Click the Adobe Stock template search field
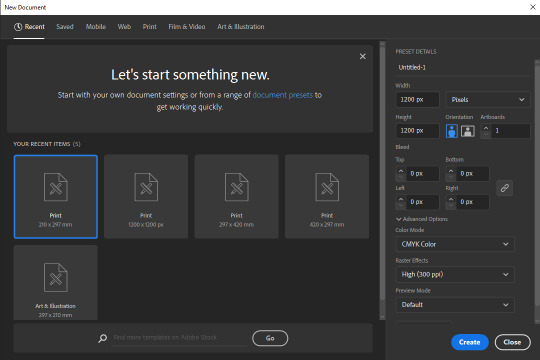Image resolution: width=540 pixels, height=360 pixels. (x=179, y=338)
